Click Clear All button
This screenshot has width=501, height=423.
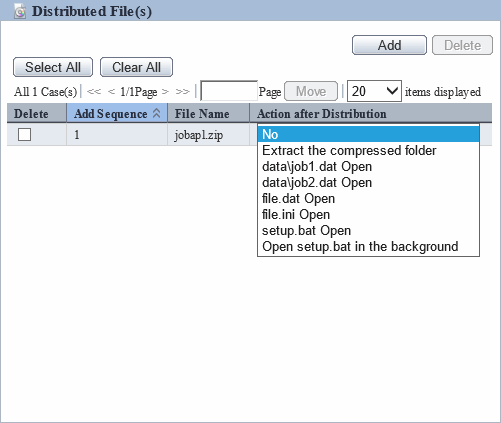[136, 67]
